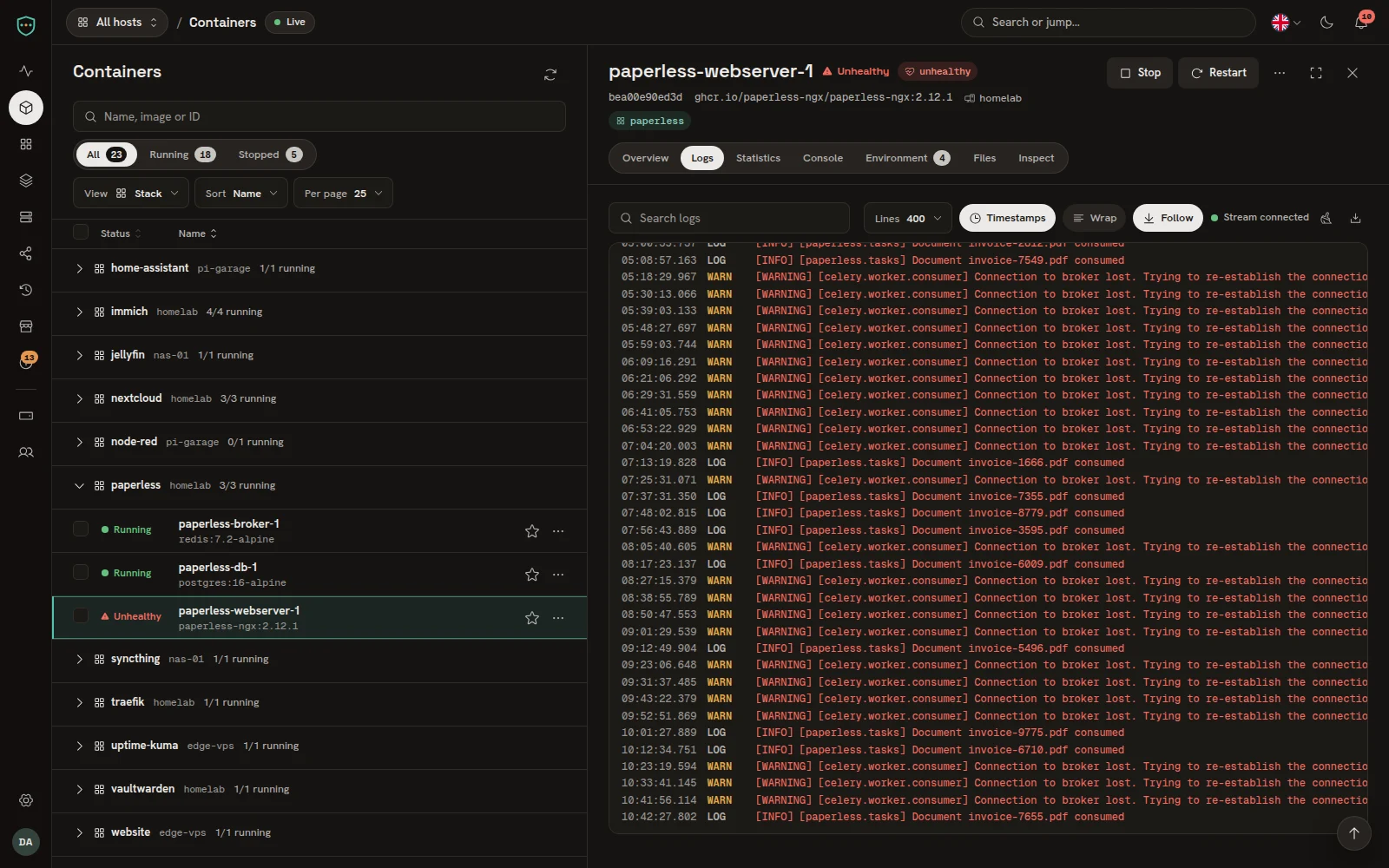Screen dimensions: 1389x868
Task: Open the notifications bell
Action: point(1361,23)
